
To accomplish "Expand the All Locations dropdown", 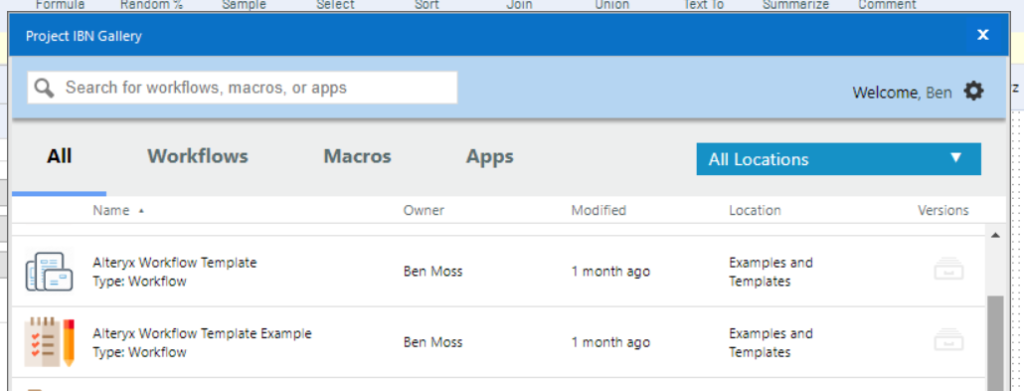I will 839,159.
